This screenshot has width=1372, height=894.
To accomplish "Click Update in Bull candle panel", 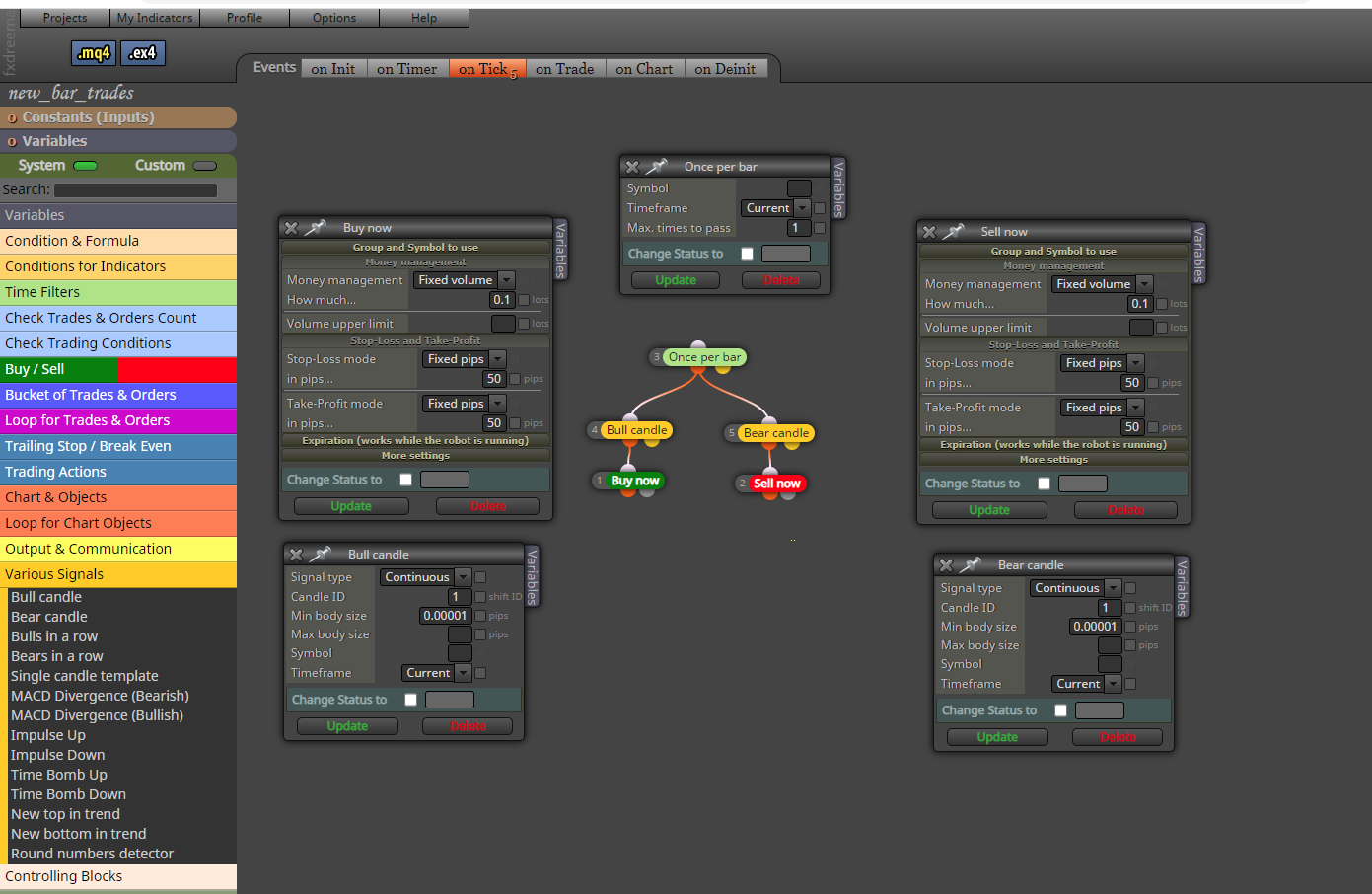I will point(347,726).
